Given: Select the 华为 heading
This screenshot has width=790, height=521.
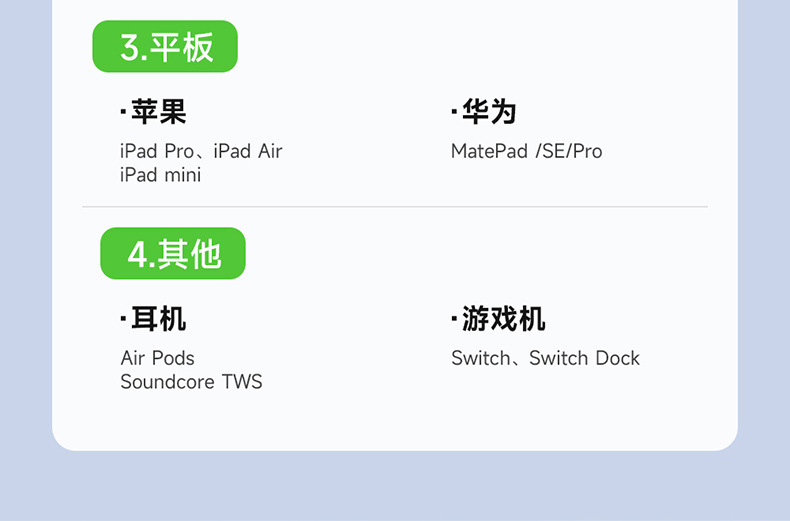Looking at the screenshot, I should pyautogui.click(x=489, y=112).
